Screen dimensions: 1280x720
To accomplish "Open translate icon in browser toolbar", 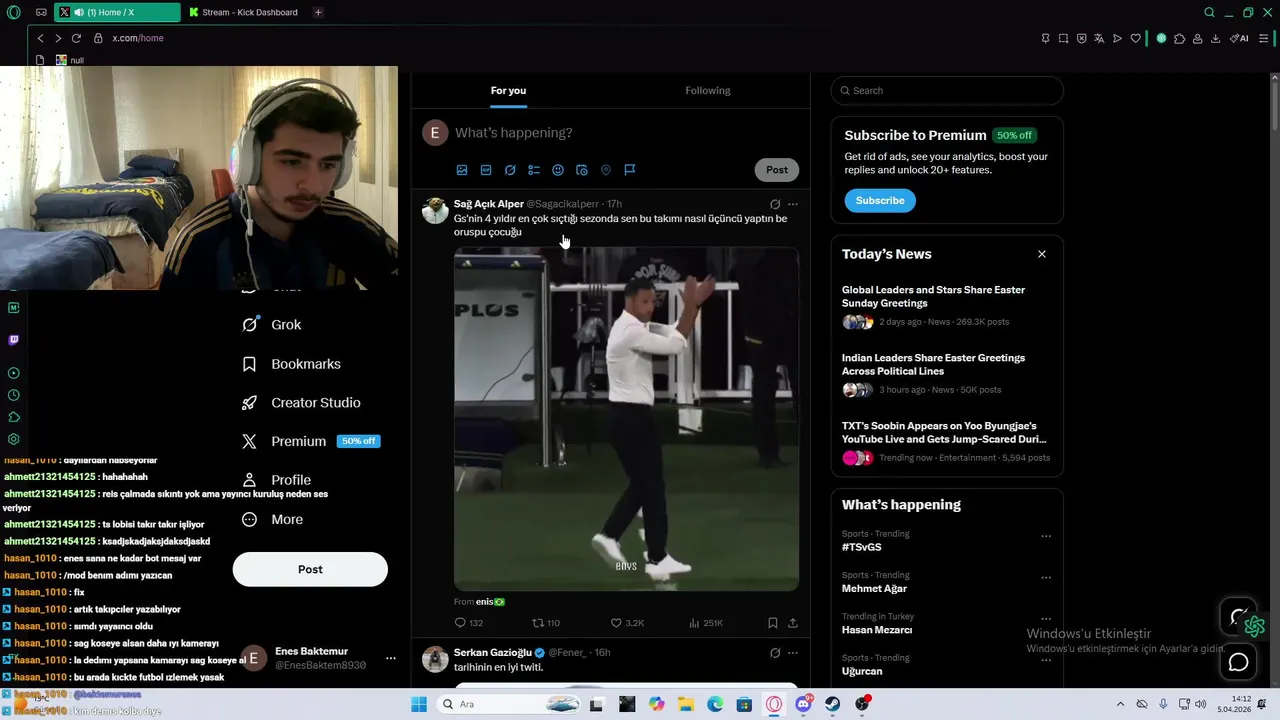I will [x=1099, y=38].
